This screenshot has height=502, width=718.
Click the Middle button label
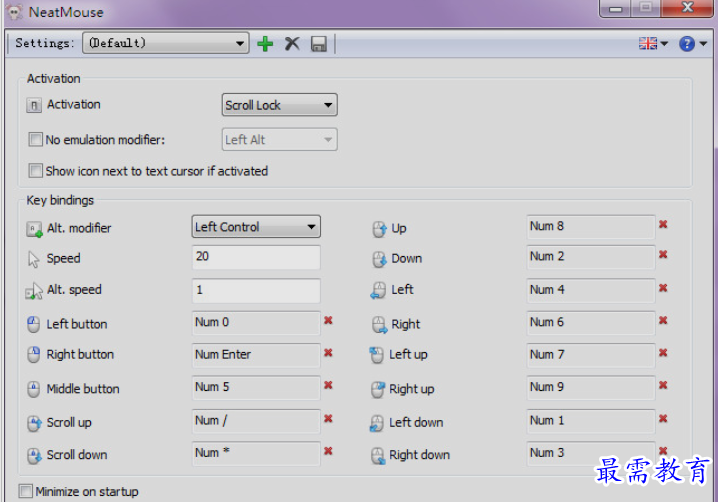click(83, 389)
